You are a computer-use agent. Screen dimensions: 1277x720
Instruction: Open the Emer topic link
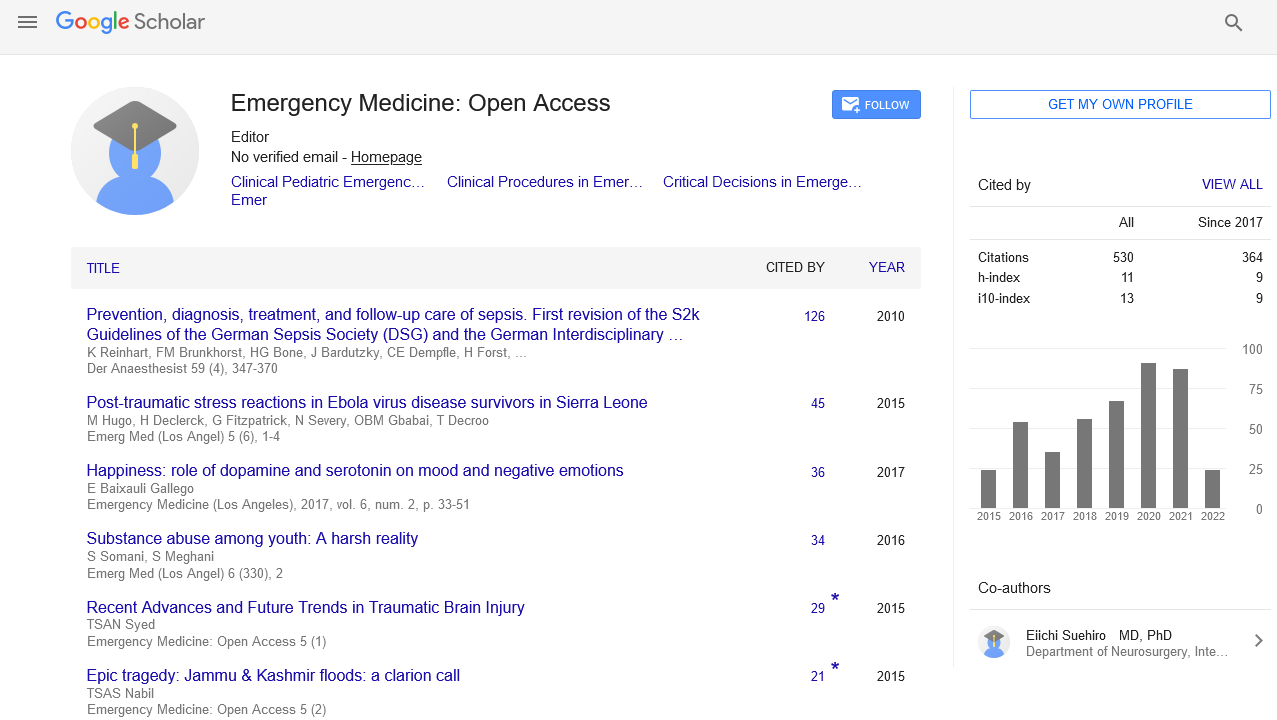click(249, 200)
